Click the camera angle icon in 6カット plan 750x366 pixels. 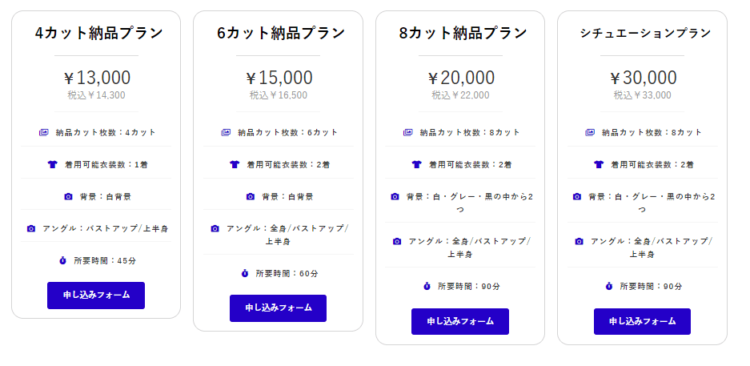215,229
